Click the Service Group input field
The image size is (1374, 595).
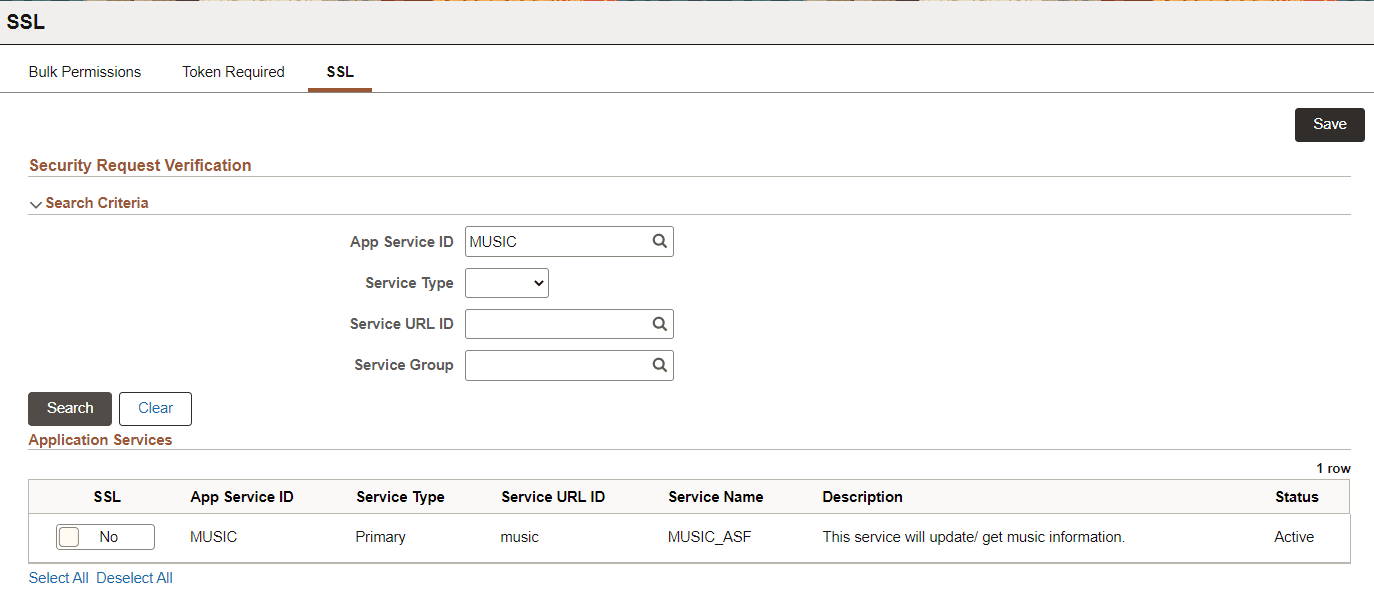[x=550, y=365]
